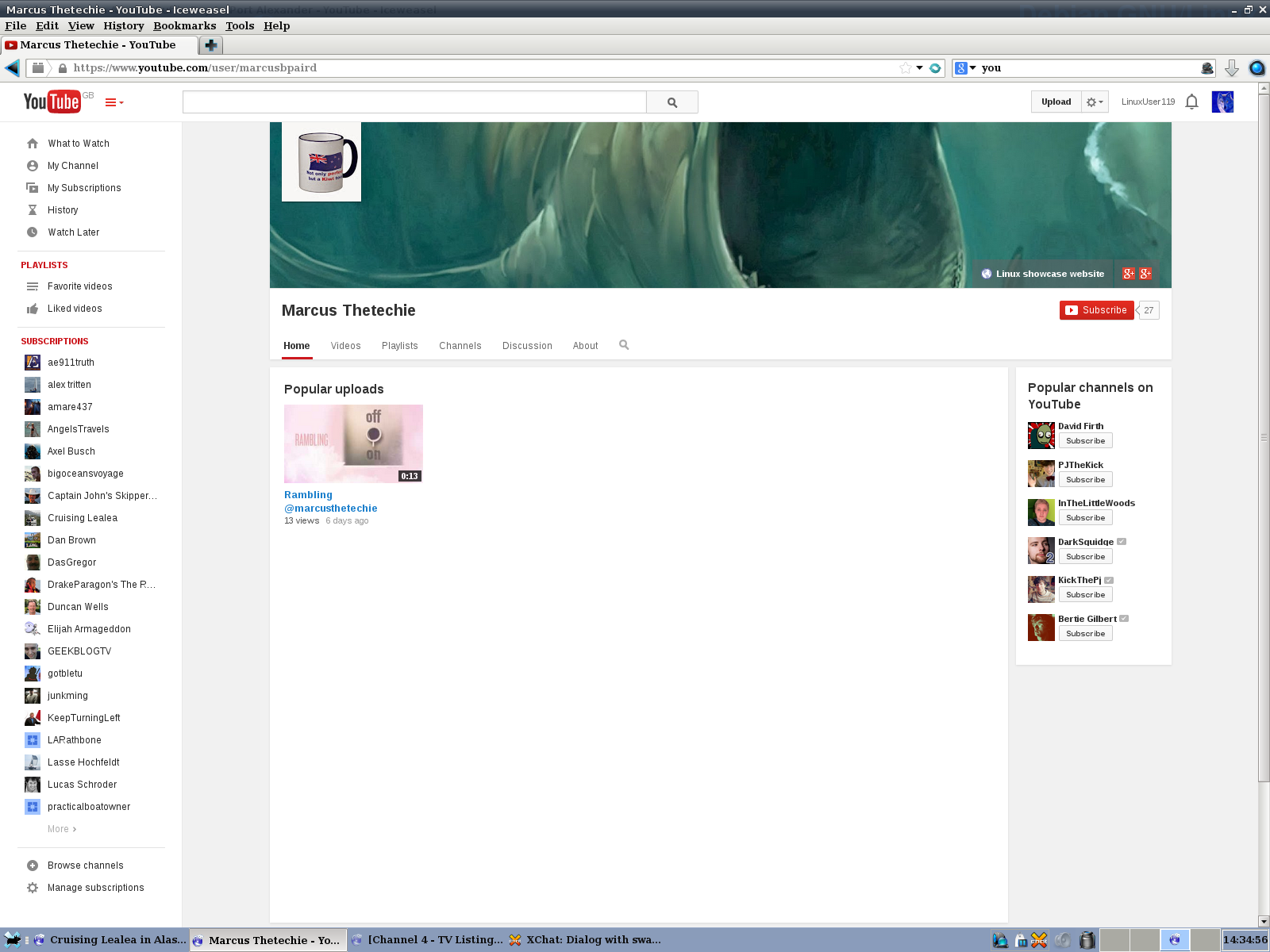Click the Watch Later clock icon

click(x=33, y=232)
